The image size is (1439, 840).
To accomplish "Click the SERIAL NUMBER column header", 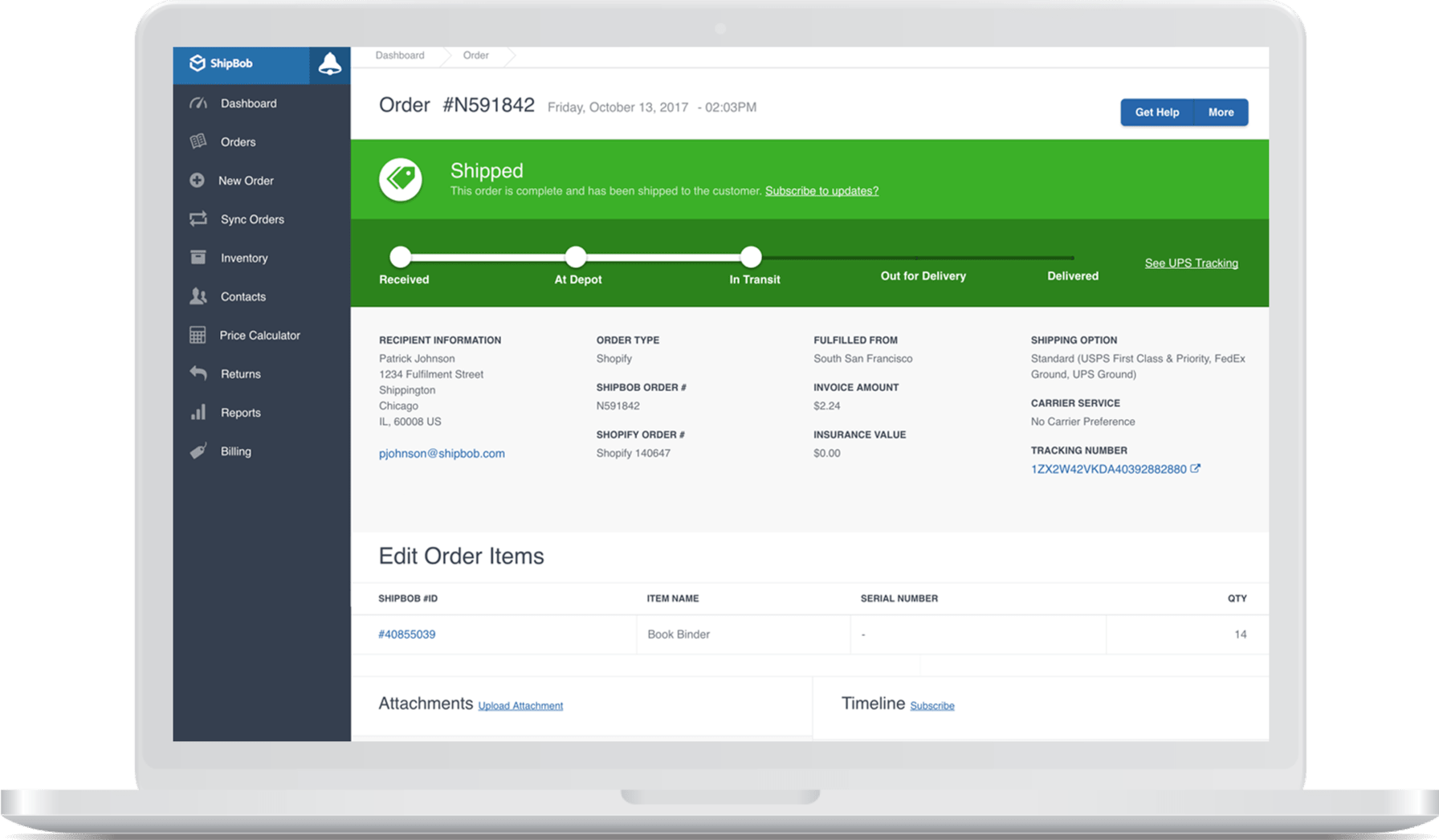I will pyautogui.click(x=899, y=598).
